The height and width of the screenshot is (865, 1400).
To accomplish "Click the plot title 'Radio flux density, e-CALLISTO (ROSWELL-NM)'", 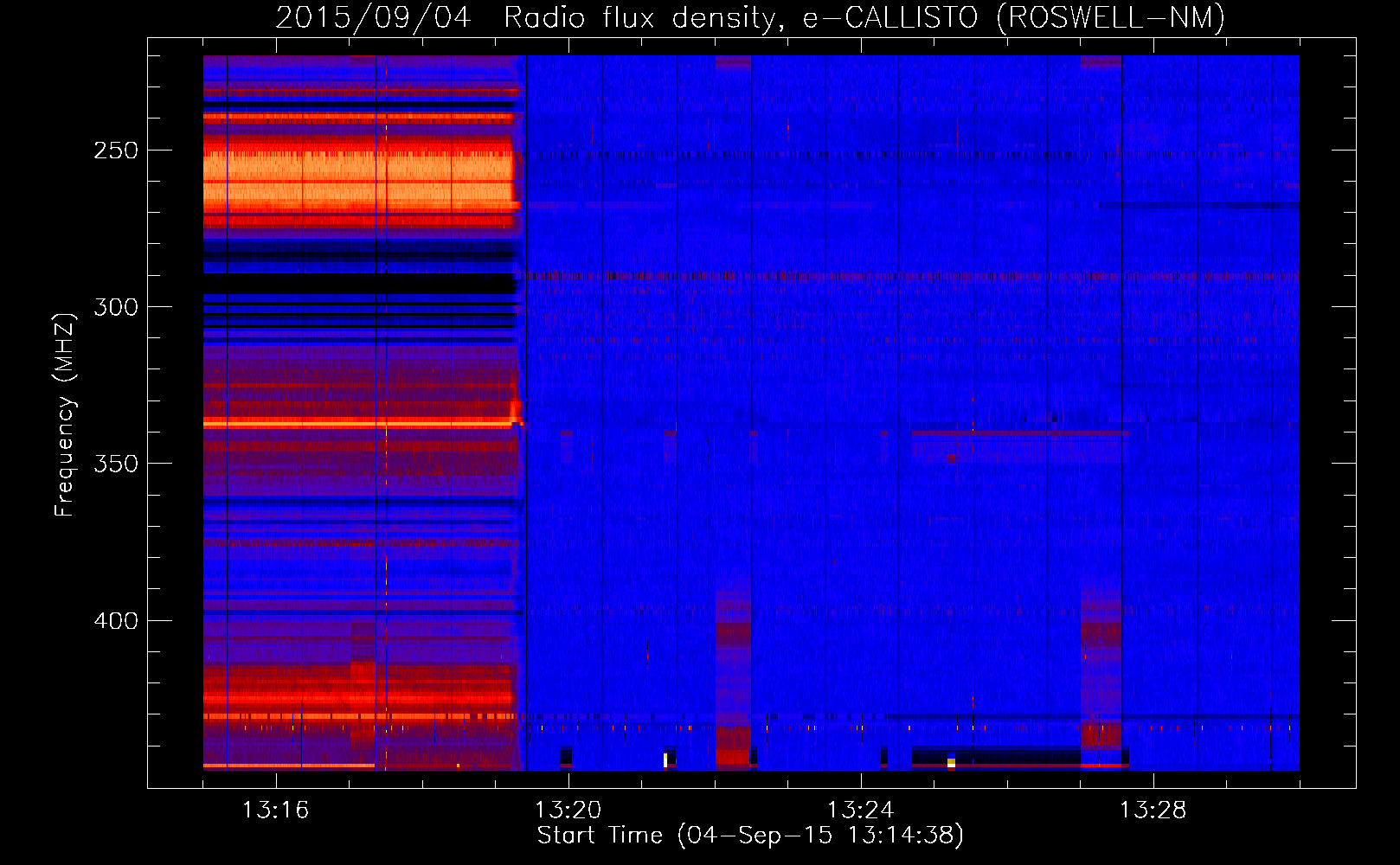I will coord(864,17).
